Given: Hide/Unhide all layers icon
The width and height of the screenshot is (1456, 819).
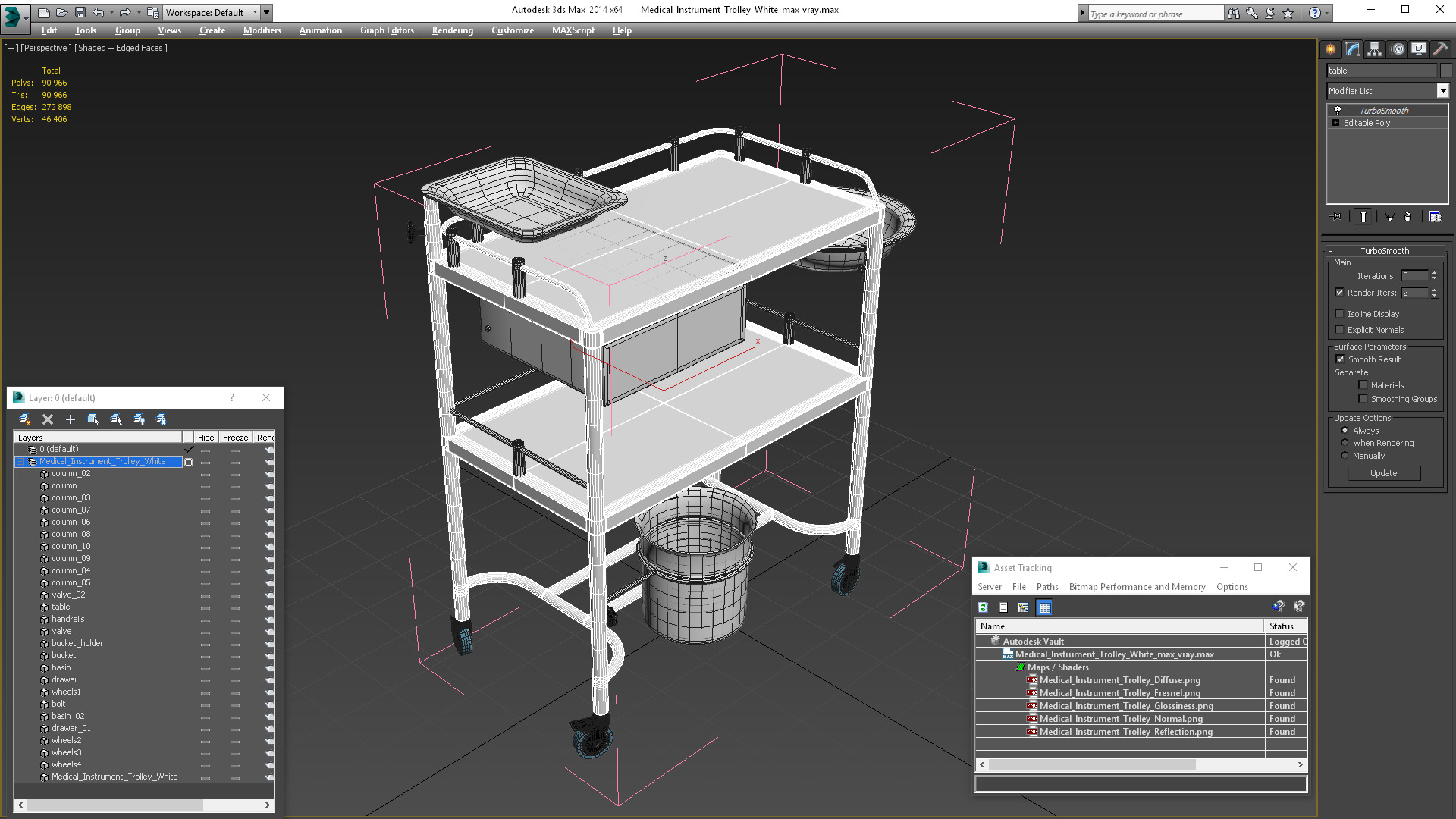Looking at the screenshot, I should (139, 419).
